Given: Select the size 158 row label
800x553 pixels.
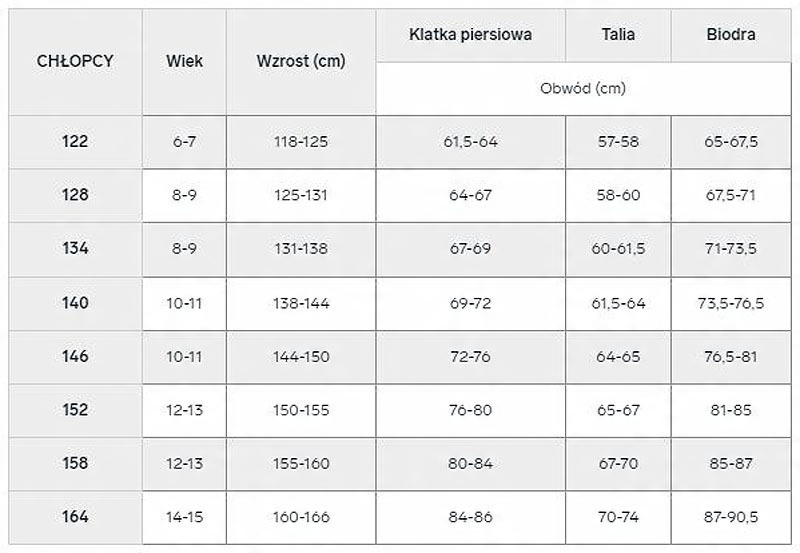Looking at the screenshot, I should pos(74,463).
